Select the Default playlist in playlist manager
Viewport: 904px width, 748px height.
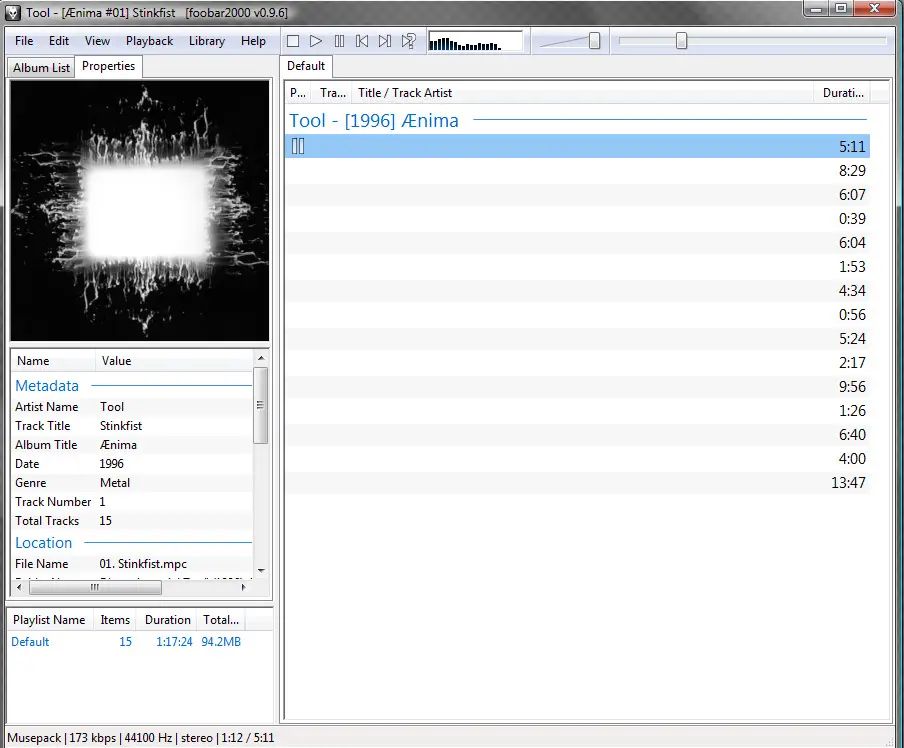(126, 642)
